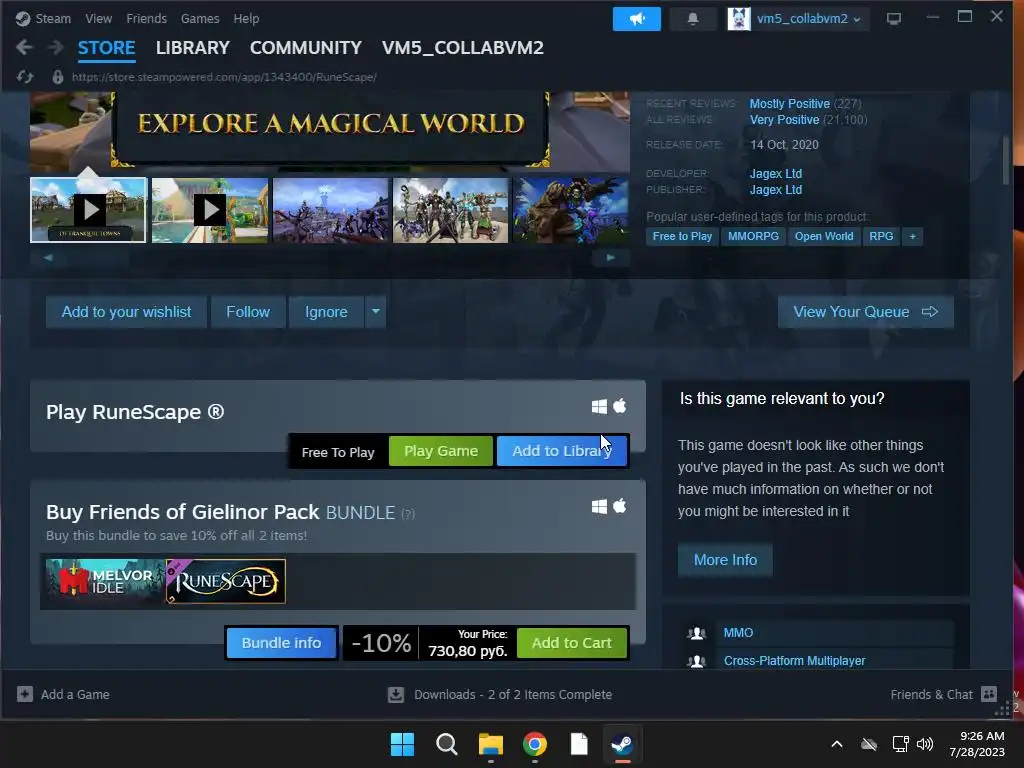Open the Help menu
This screenshot has width=1024, height=768.
coord(246,18)
